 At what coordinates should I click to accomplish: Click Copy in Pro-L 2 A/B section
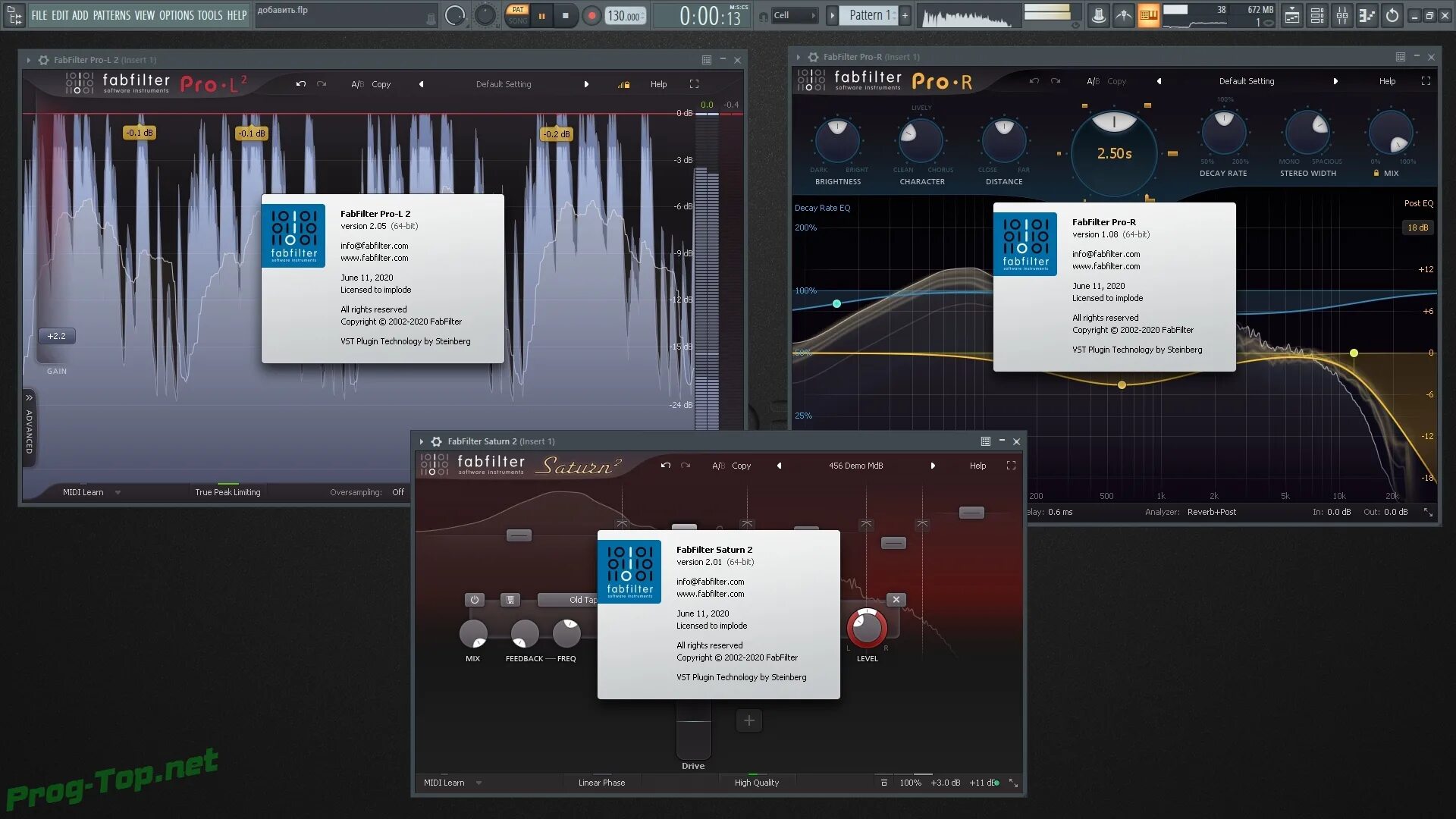tap(381, 84)
